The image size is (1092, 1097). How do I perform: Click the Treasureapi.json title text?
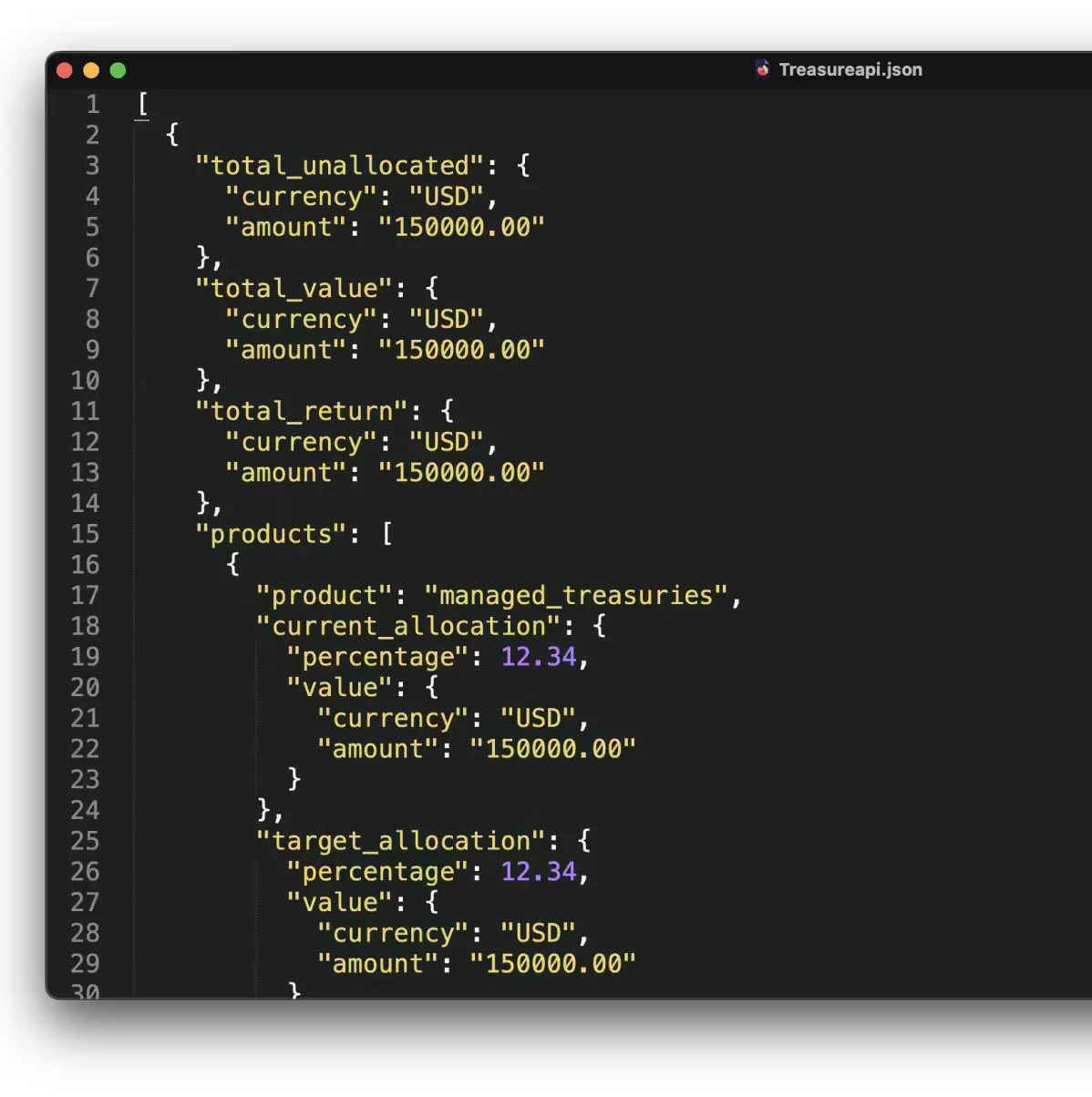(x=850, y=69)
